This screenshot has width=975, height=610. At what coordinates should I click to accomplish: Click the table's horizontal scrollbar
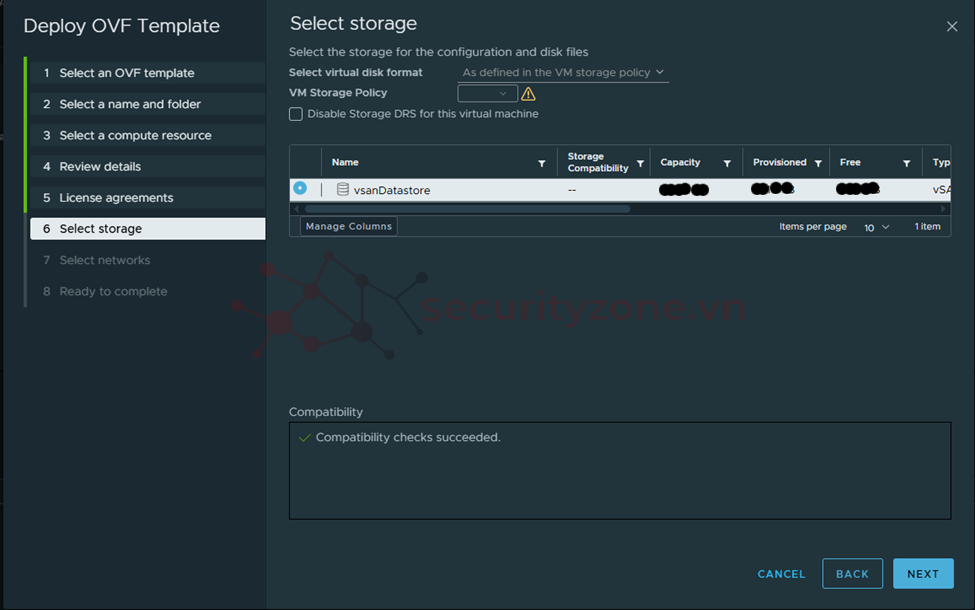pyautogui.click(x=468, y=209)
